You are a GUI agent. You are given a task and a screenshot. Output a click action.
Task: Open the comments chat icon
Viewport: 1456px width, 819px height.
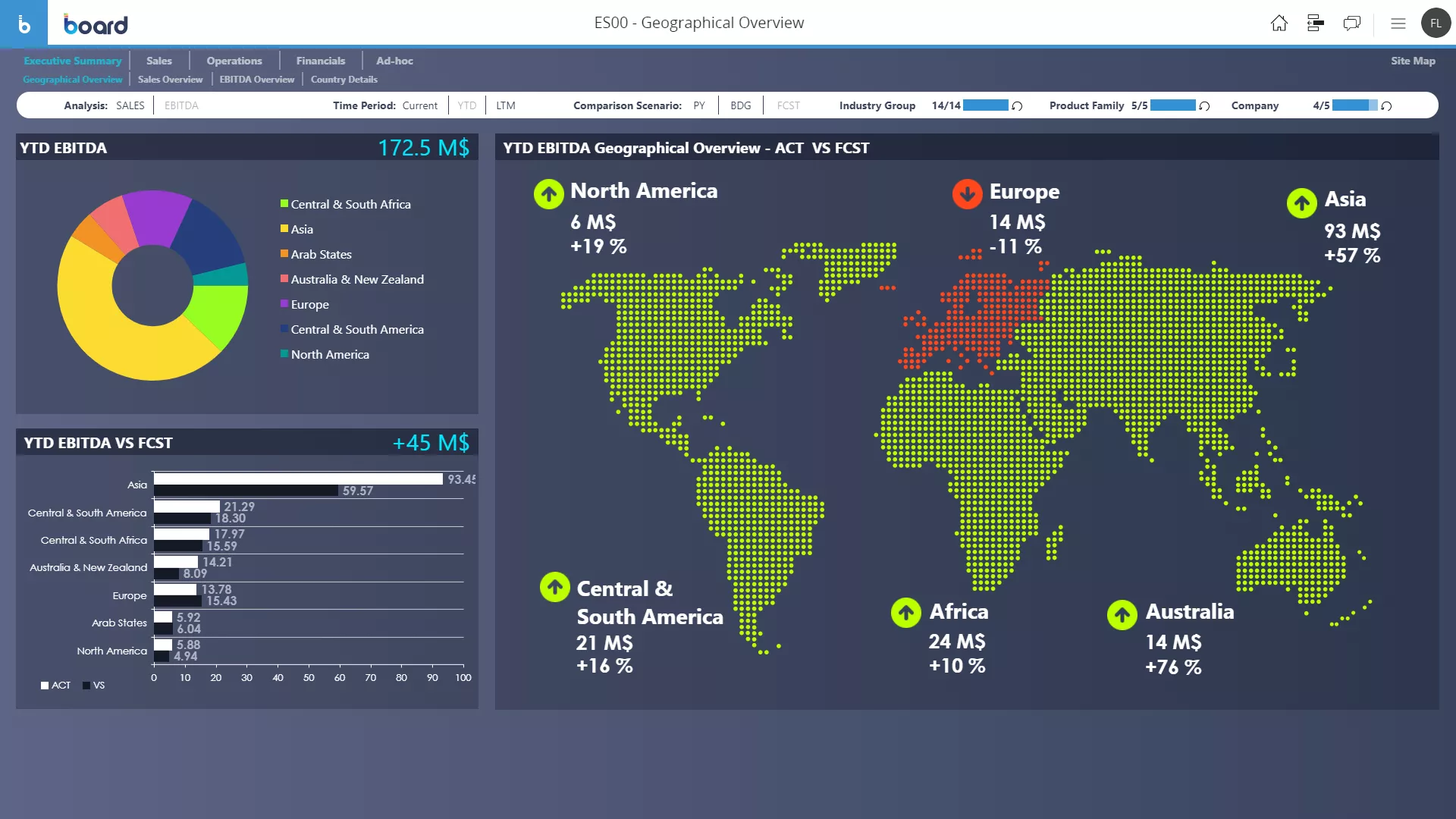tap(1352, 24)
